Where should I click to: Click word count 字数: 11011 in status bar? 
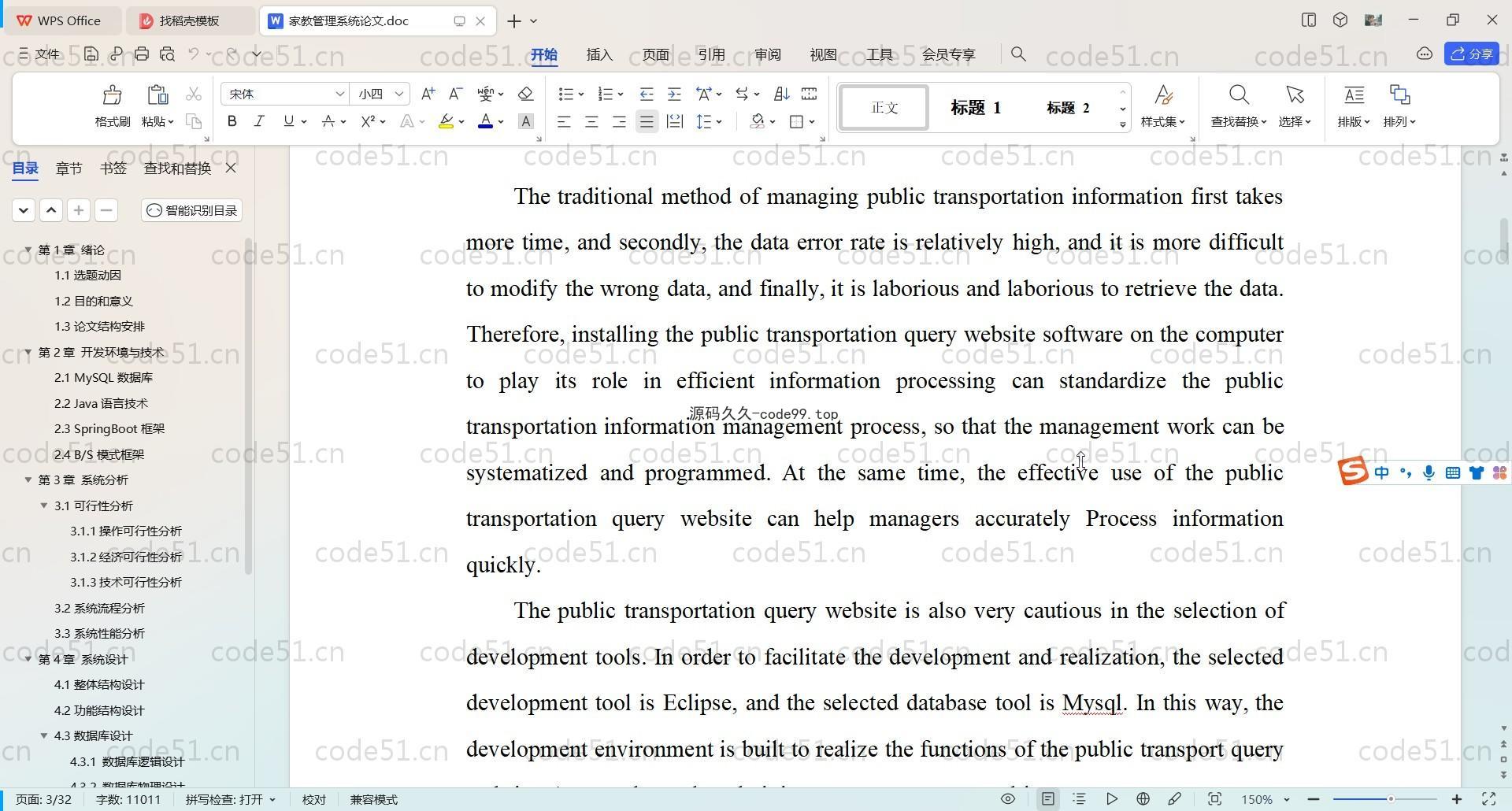coord(128,799)
